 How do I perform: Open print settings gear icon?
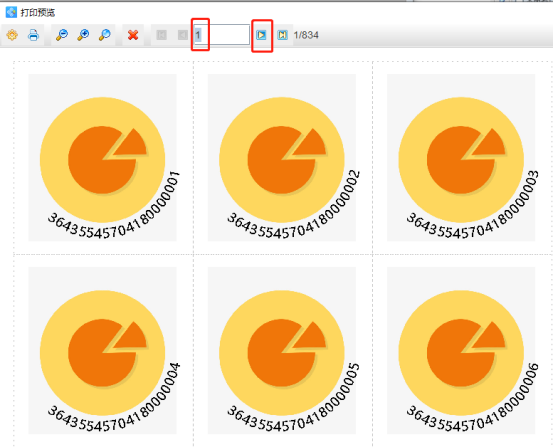click(x=12, y=35)
